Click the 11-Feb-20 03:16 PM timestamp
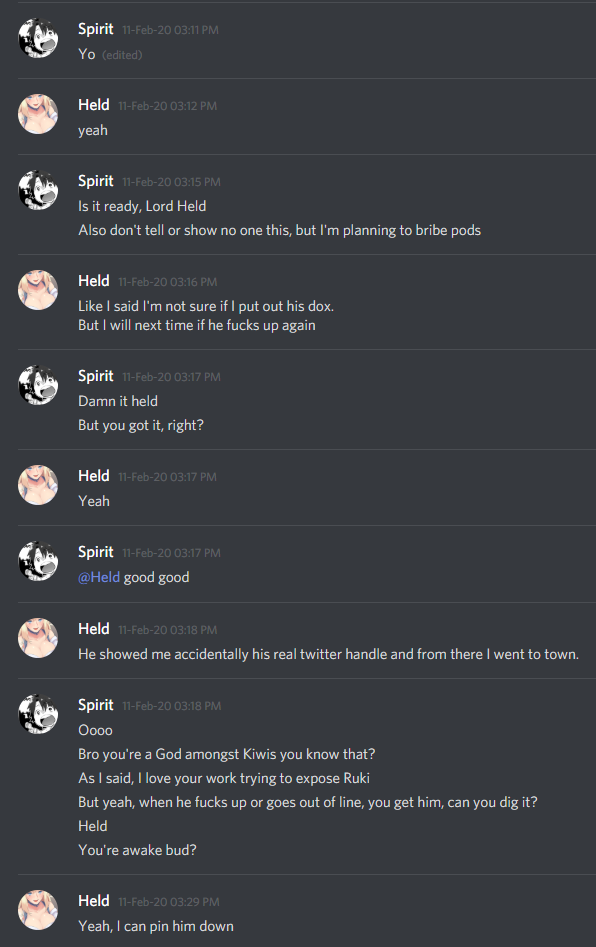 point(167,282)
